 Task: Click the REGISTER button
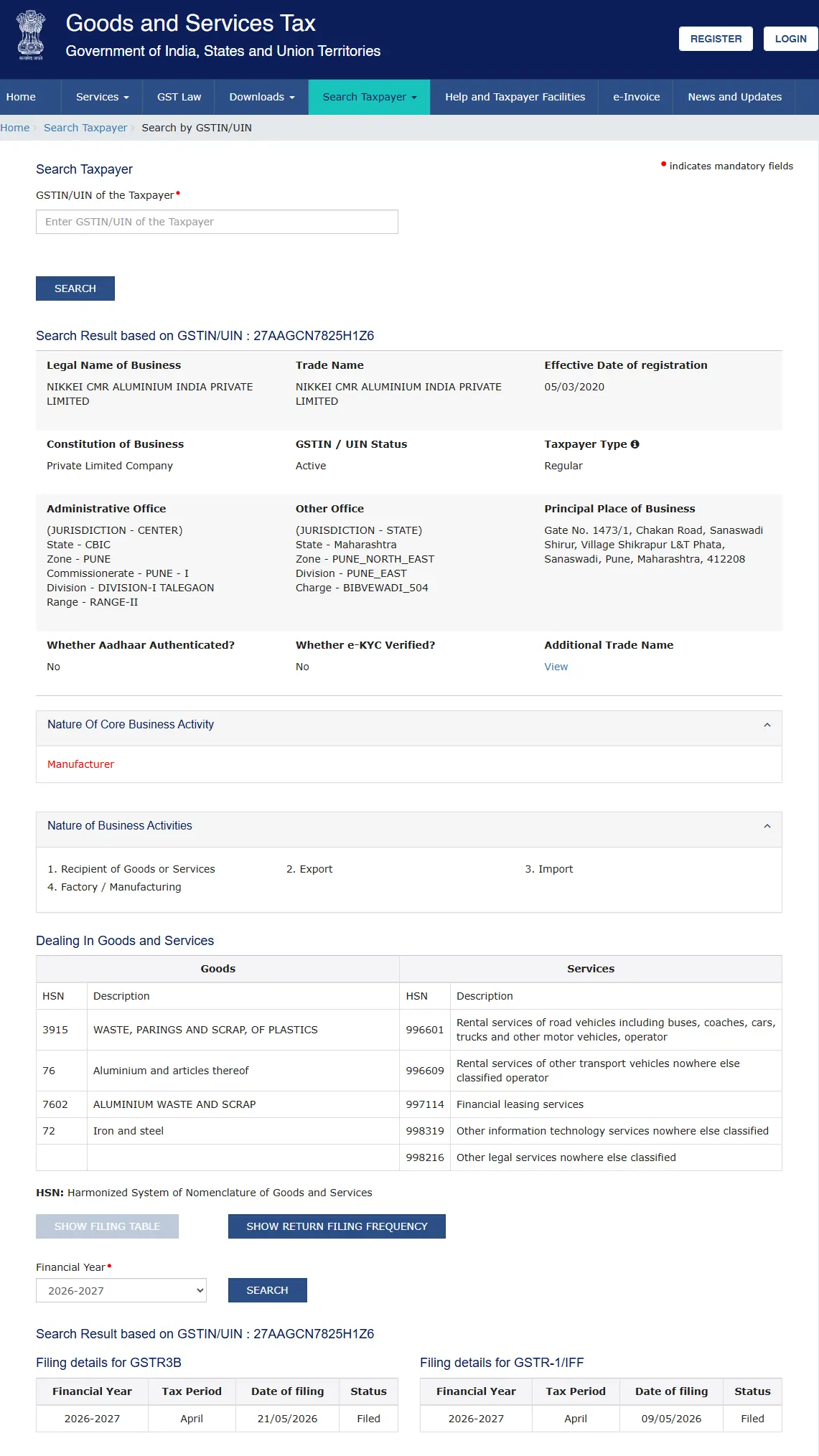point(716,39)
